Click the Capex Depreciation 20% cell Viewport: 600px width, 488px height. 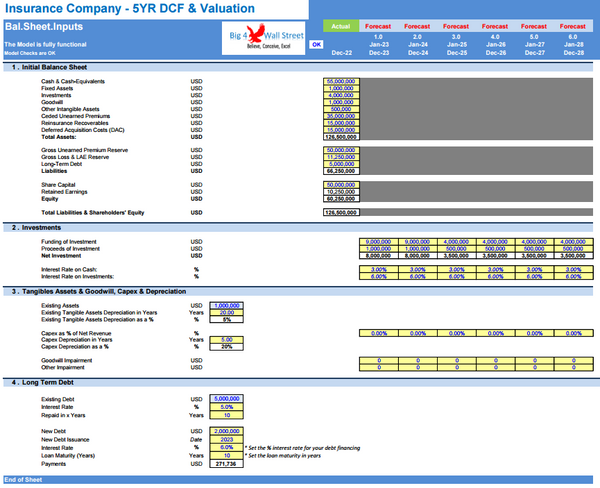click(x=227, y=346)
